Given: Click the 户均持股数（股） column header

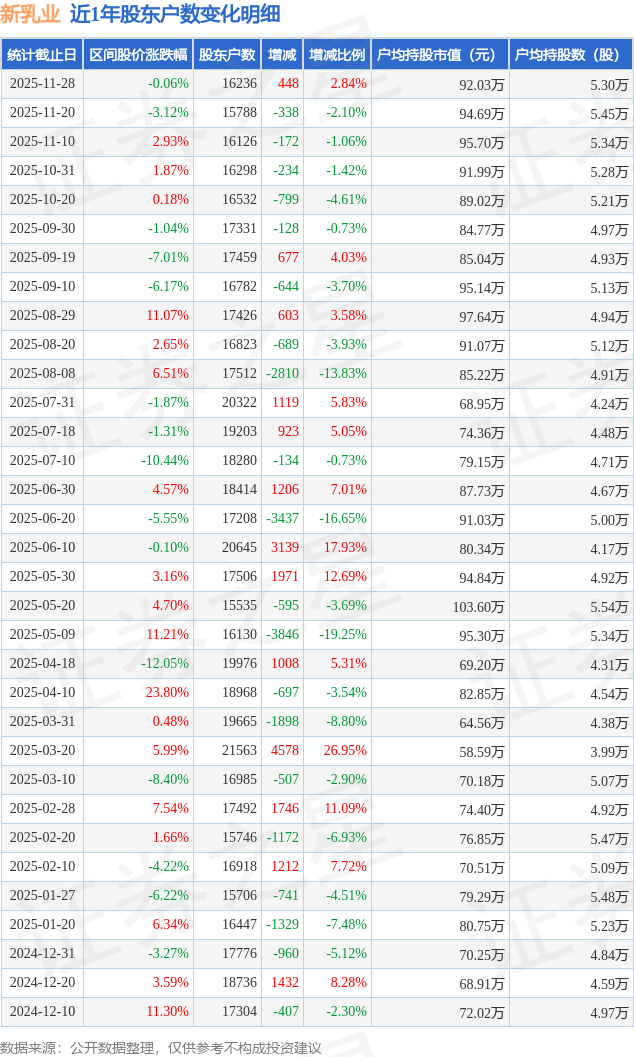Looking at the screenshot, I should (570, 55).
